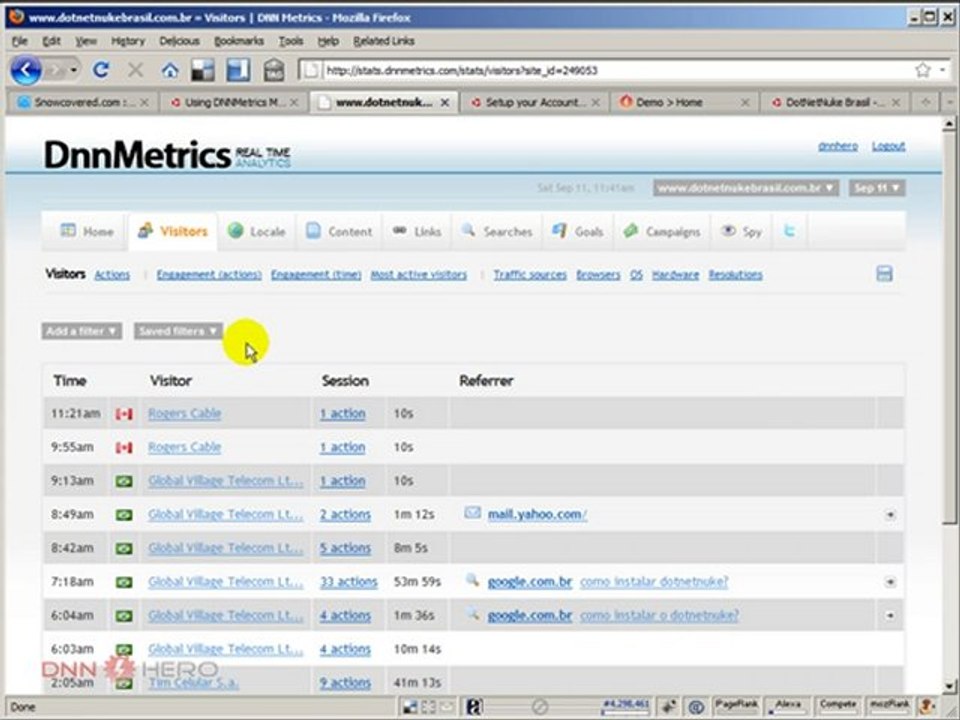Reload the page with the refresh icon

[101, 70]
